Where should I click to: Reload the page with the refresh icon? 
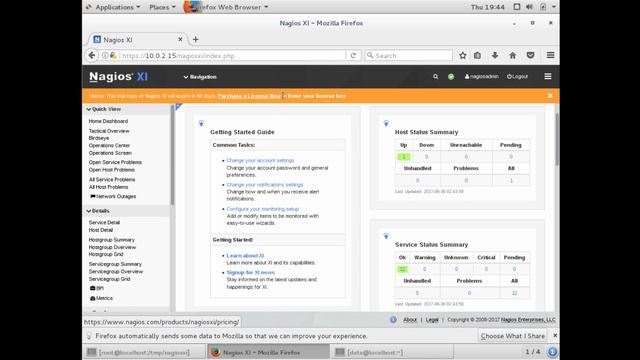coord(353,56)
